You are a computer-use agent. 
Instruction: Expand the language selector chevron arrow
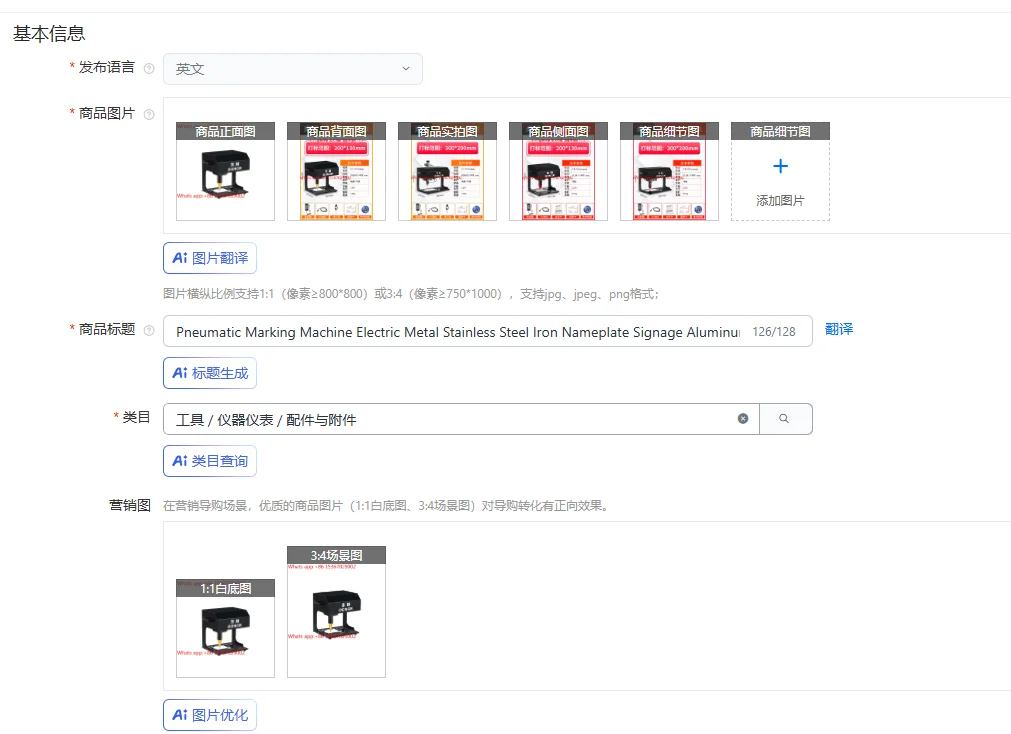pos(406,68)
